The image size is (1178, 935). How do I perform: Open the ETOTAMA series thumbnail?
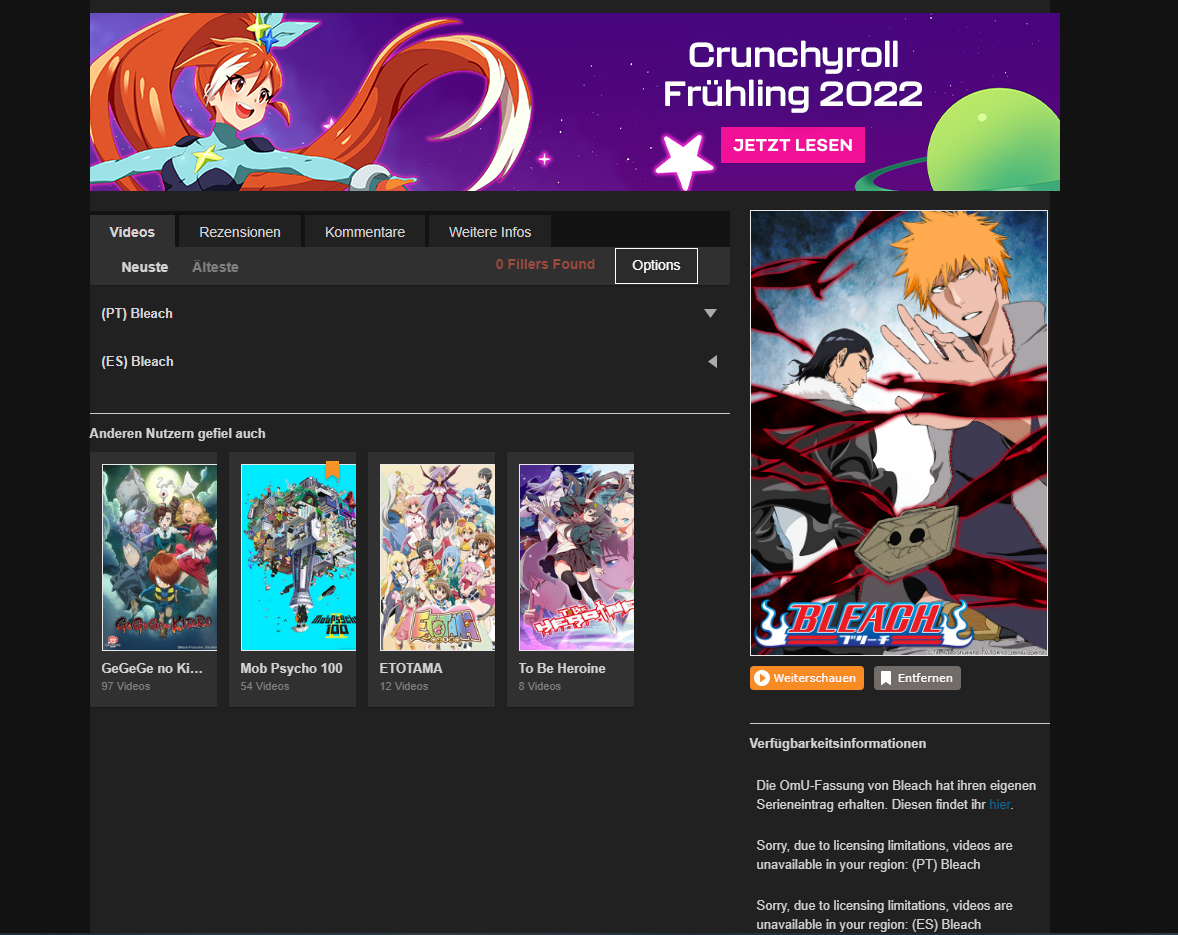click(x=437, y=557)
